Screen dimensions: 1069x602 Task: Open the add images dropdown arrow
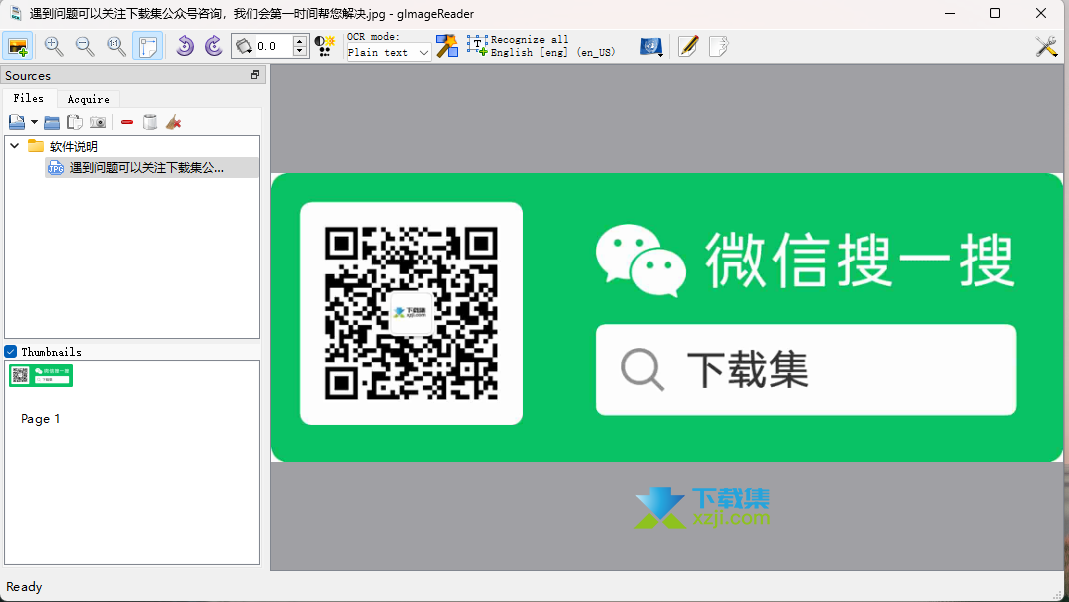click(34, 123)
